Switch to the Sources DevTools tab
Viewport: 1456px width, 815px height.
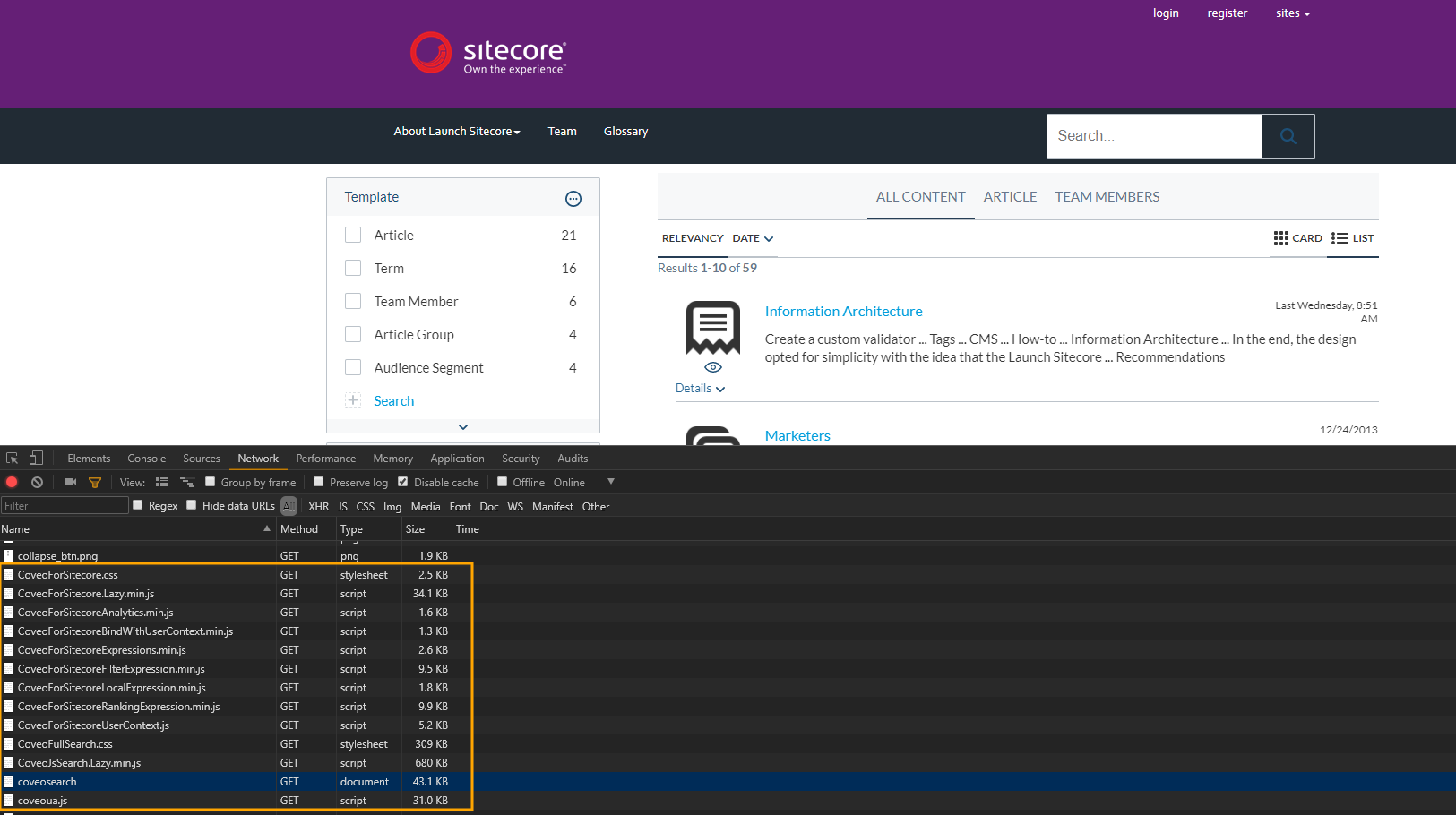[202, 459]
